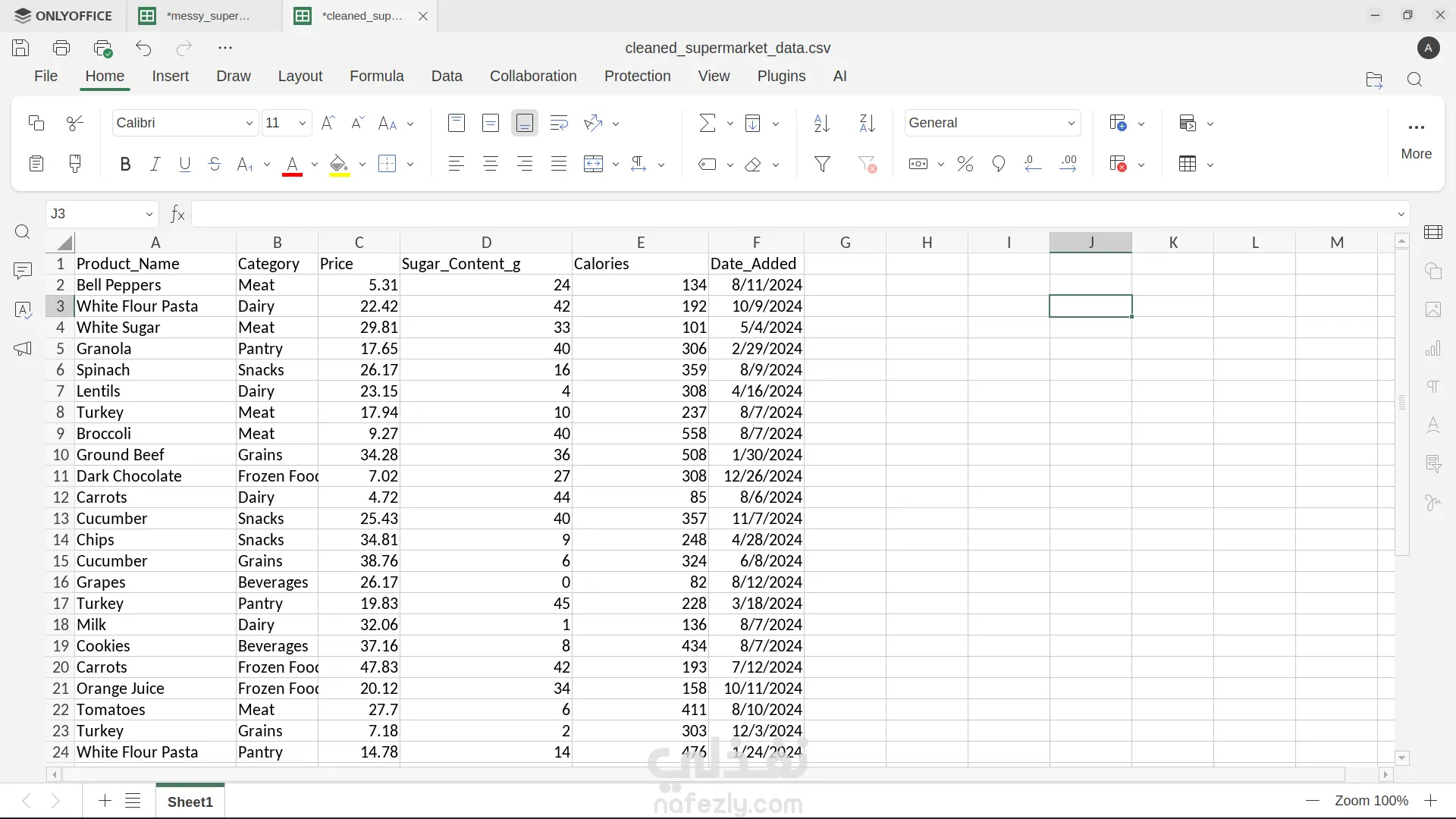Click the Sort ascending icon
The width and height of the screenshot is (1456, 819).
(x=821, y=123)
